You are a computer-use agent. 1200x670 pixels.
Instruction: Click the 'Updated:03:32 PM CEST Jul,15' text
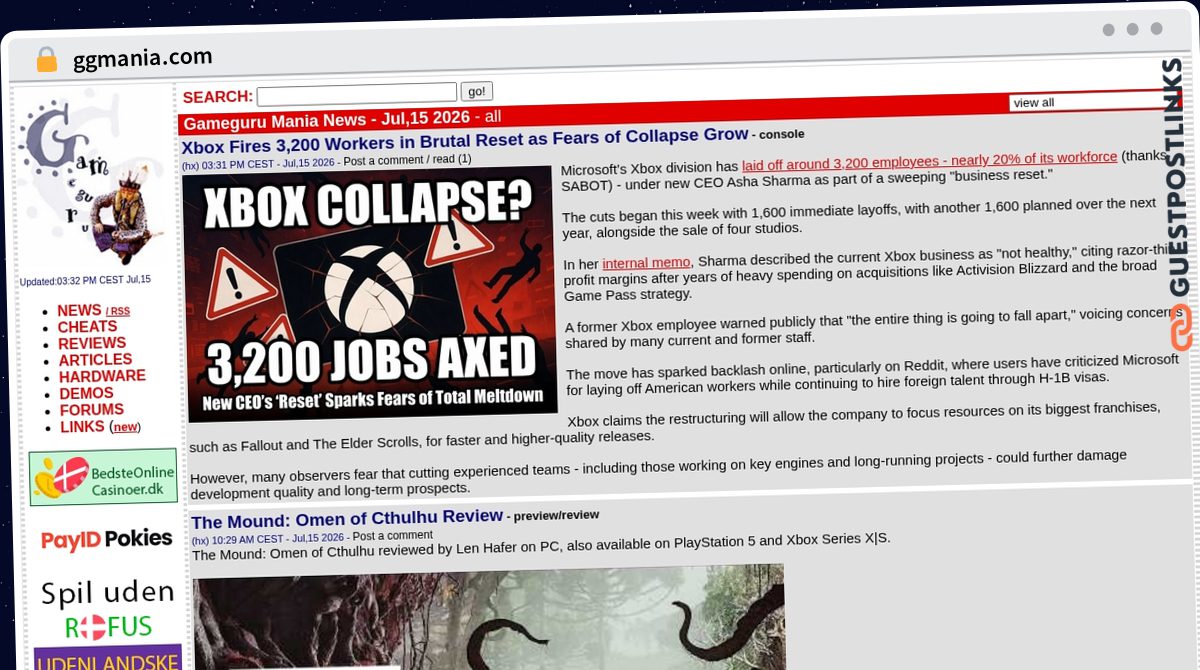(85, 280)
